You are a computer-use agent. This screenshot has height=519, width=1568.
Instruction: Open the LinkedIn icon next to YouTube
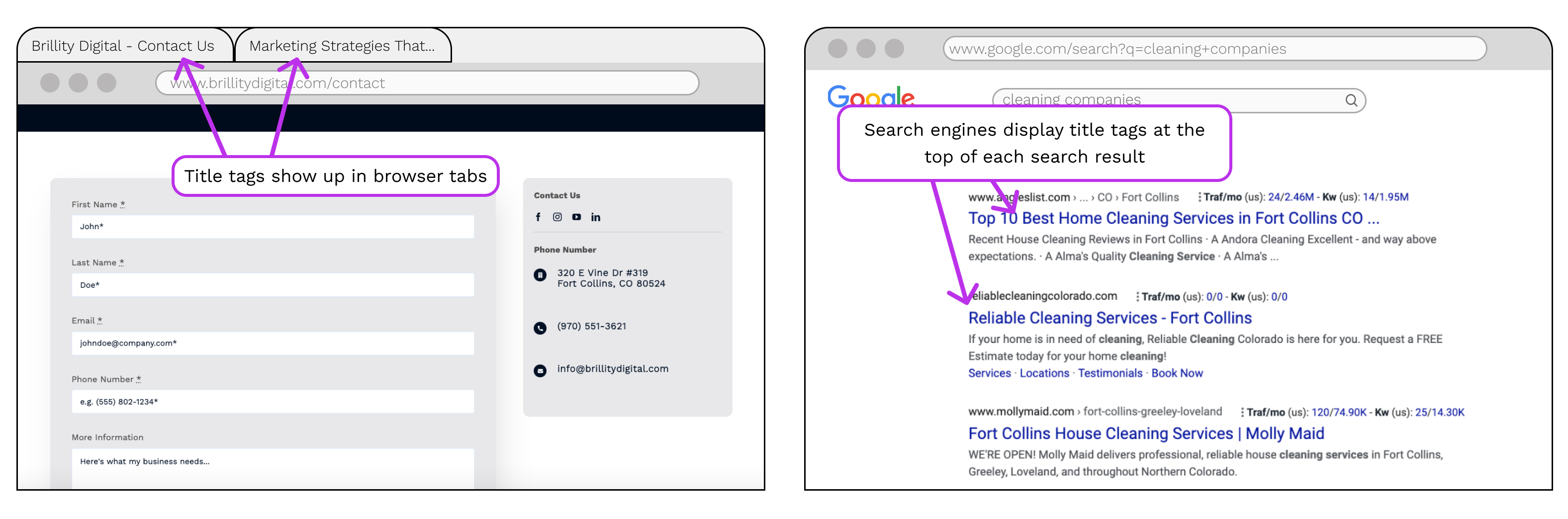click(x=595, y=217)
